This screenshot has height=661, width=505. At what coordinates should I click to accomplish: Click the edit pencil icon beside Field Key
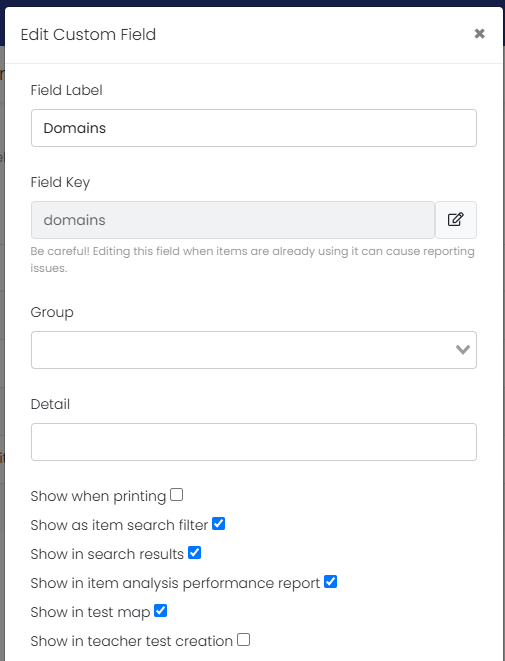(x=456, y=220)
